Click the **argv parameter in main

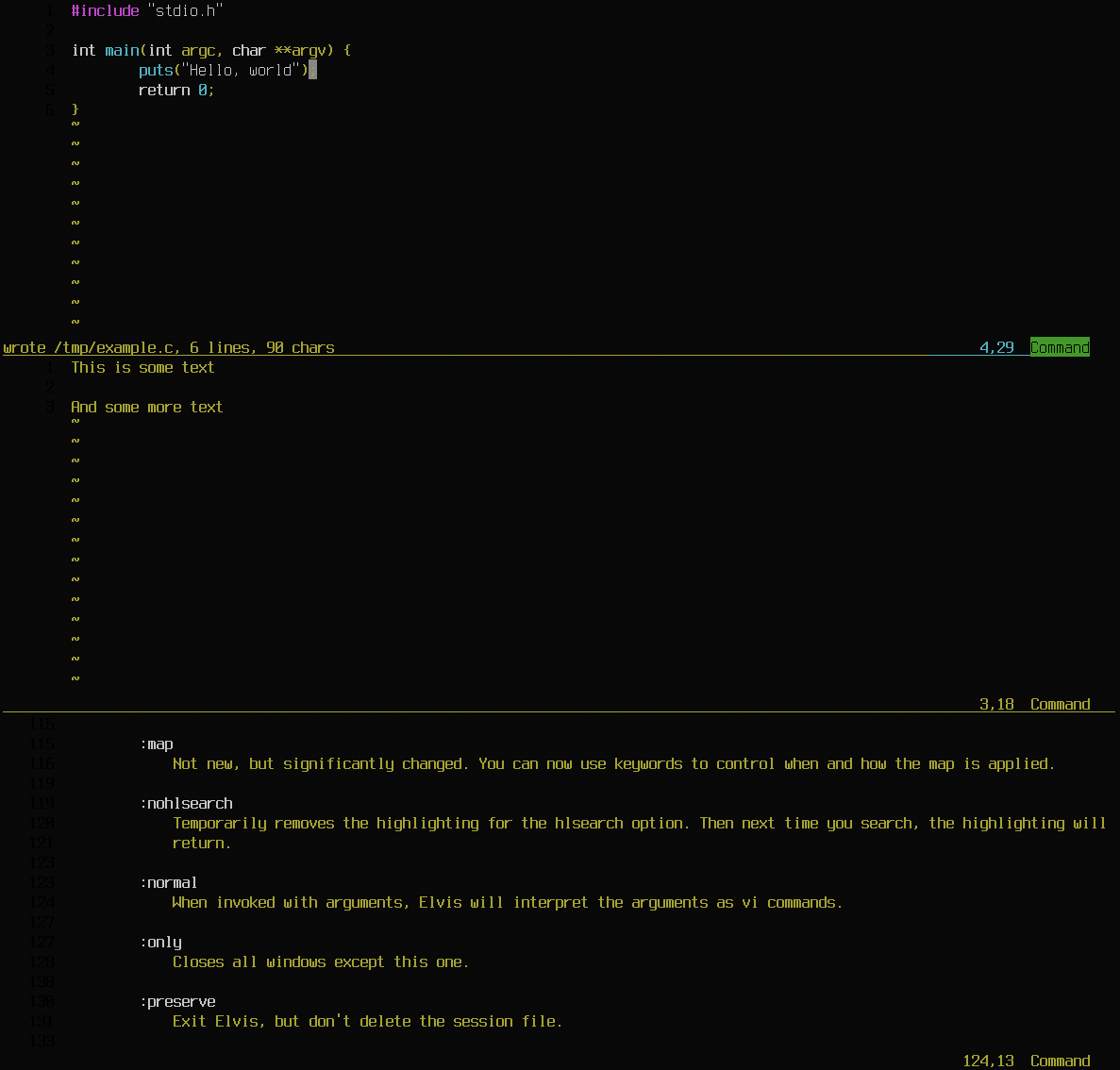tap(300, 51)
